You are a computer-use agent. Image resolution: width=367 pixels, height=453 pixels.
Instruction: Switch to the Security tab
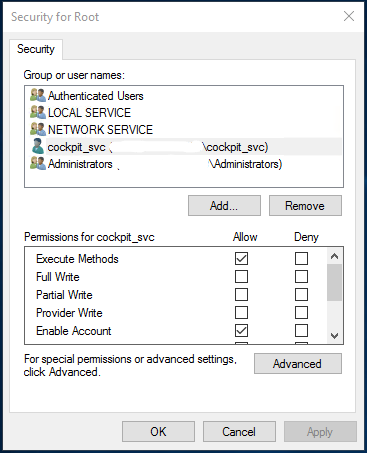(36, 49)
